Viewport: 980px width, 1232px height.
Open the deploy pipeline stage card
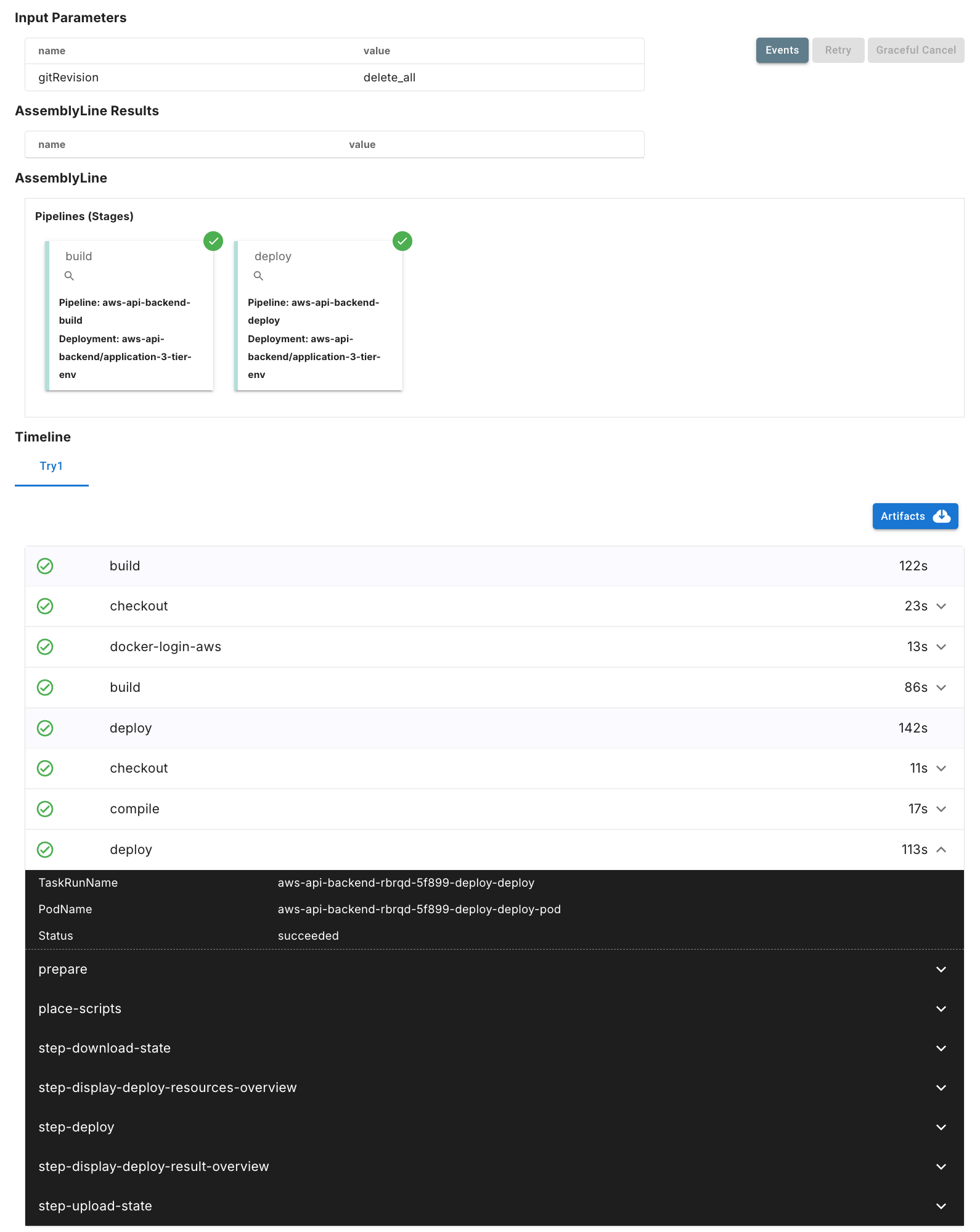pos(319,316)
